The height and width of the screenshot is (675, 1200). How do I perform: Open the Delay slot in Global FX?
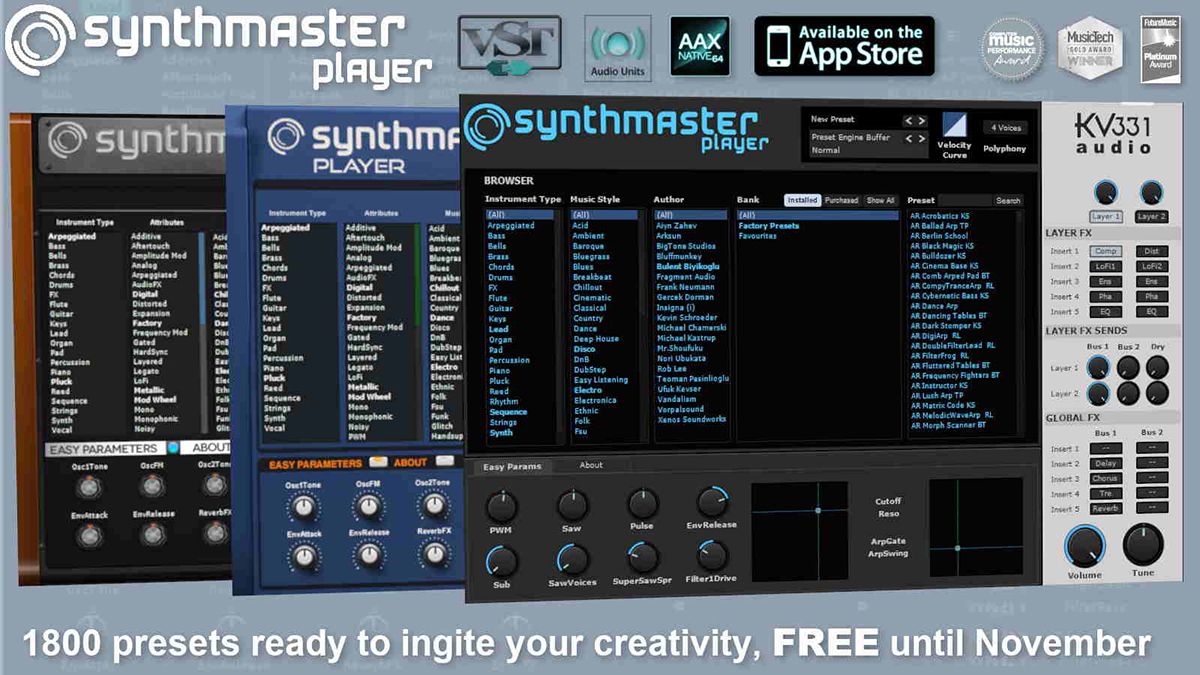(x=1105, y=463)
